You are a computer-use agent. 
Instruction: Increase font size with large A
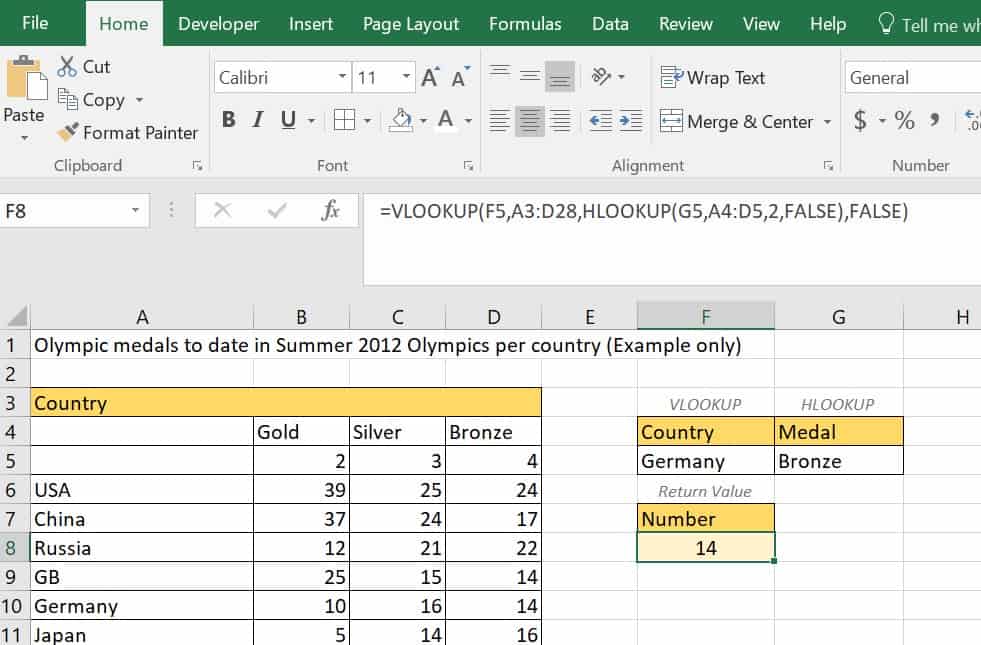(x=430, y=78)
